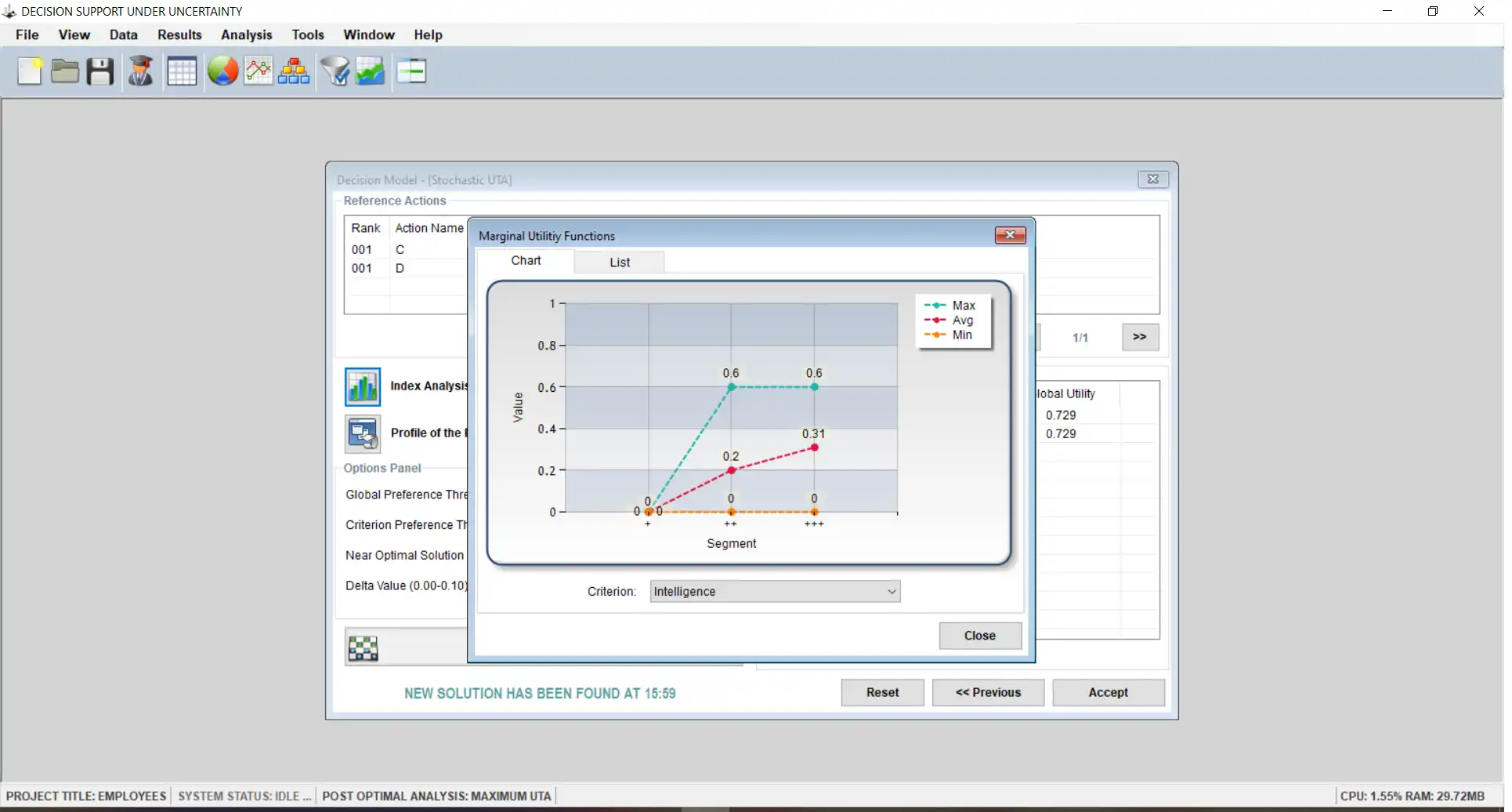Open the Profile of the decision maker icon
The width and height of the screenshot is (1512, 812).
[x=363, y=433]
